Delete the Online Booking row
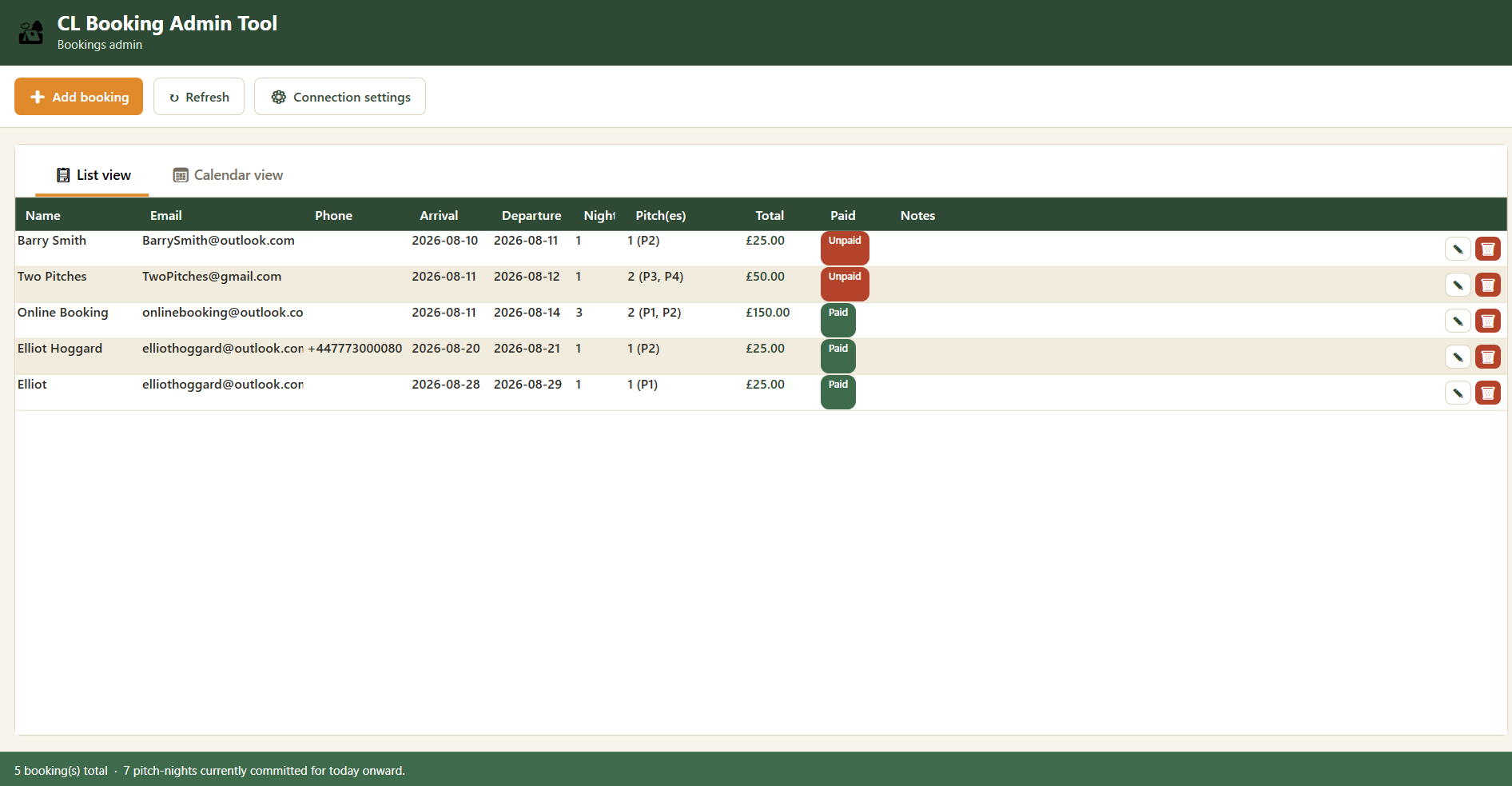 [x=1487, y=321]
